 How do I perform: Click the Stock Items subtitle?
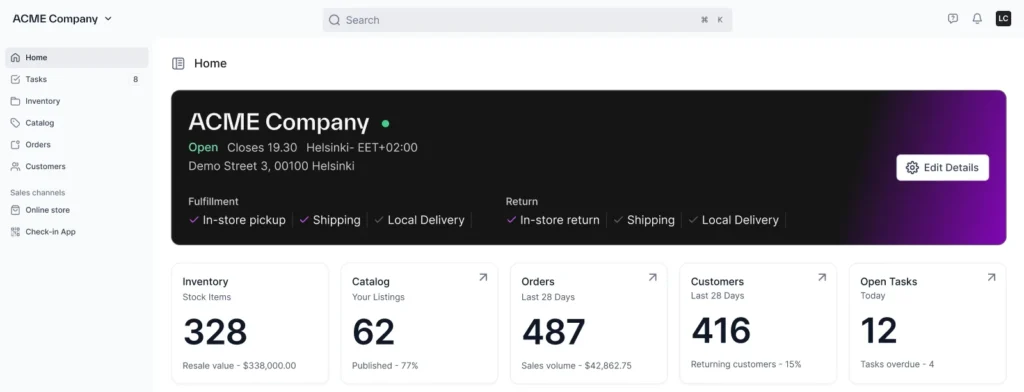tap(206, 297)
